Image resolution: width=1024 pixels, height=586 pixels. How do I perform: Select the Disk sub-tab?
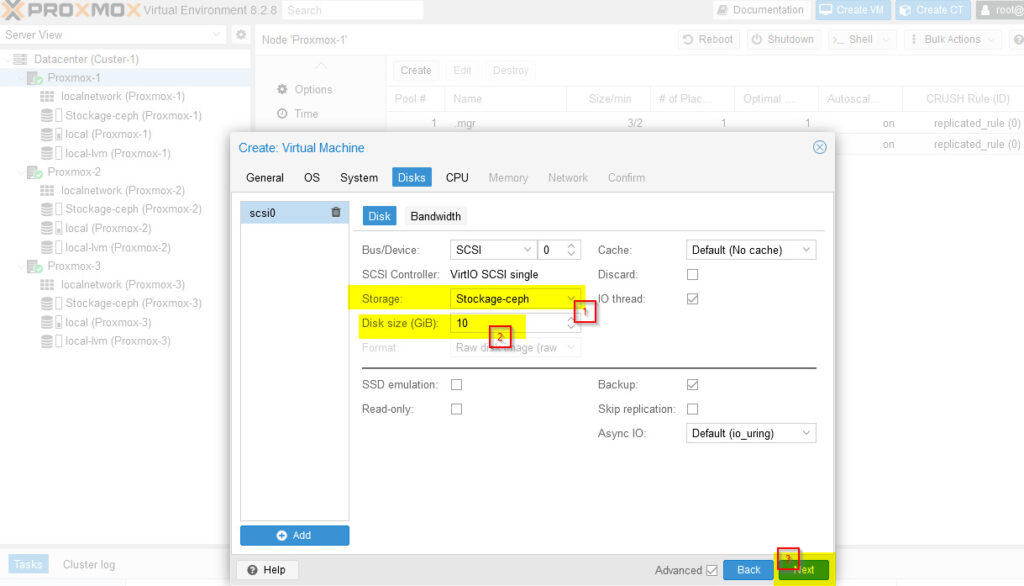tap(379, 216)
